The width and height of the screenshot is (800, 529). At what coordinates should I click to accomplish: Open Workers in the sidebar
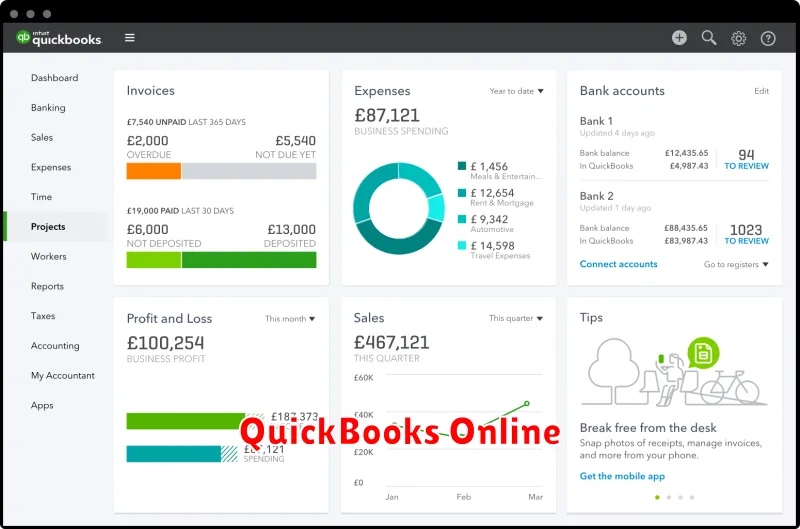48,257
